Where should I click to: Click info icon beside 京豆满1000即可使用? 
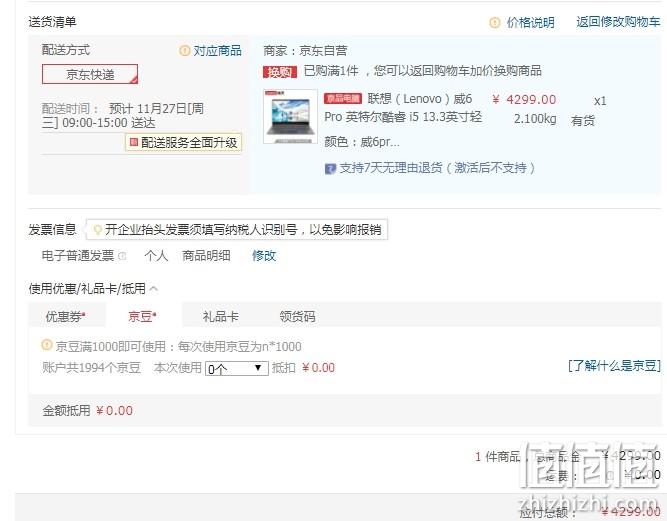point(47,344)
